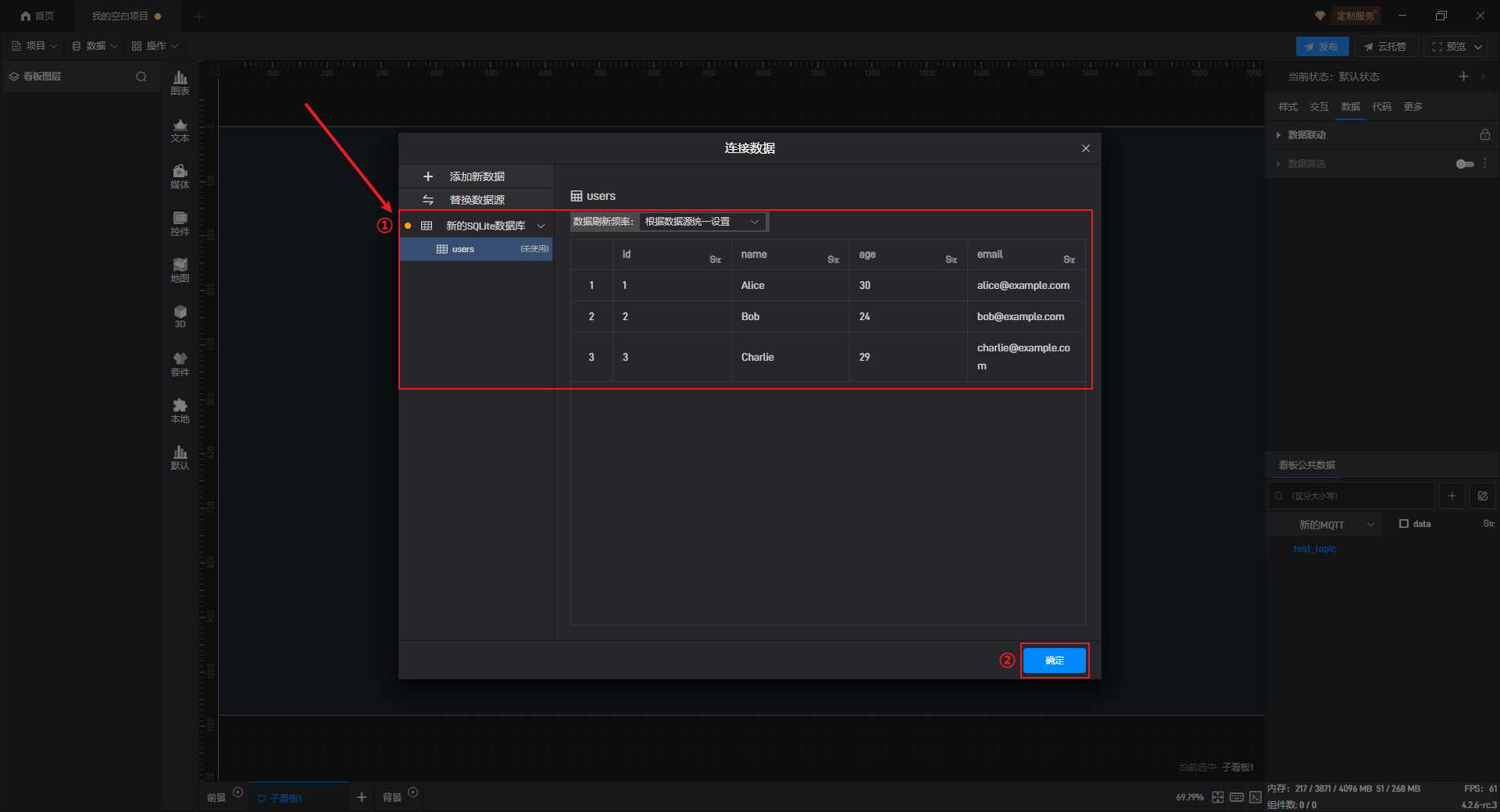Image resolution: width=1500 pixels, height=812 pixels.
Task: Click the lock icon in 数据联动 row
Action: (x=1484, y=134)
